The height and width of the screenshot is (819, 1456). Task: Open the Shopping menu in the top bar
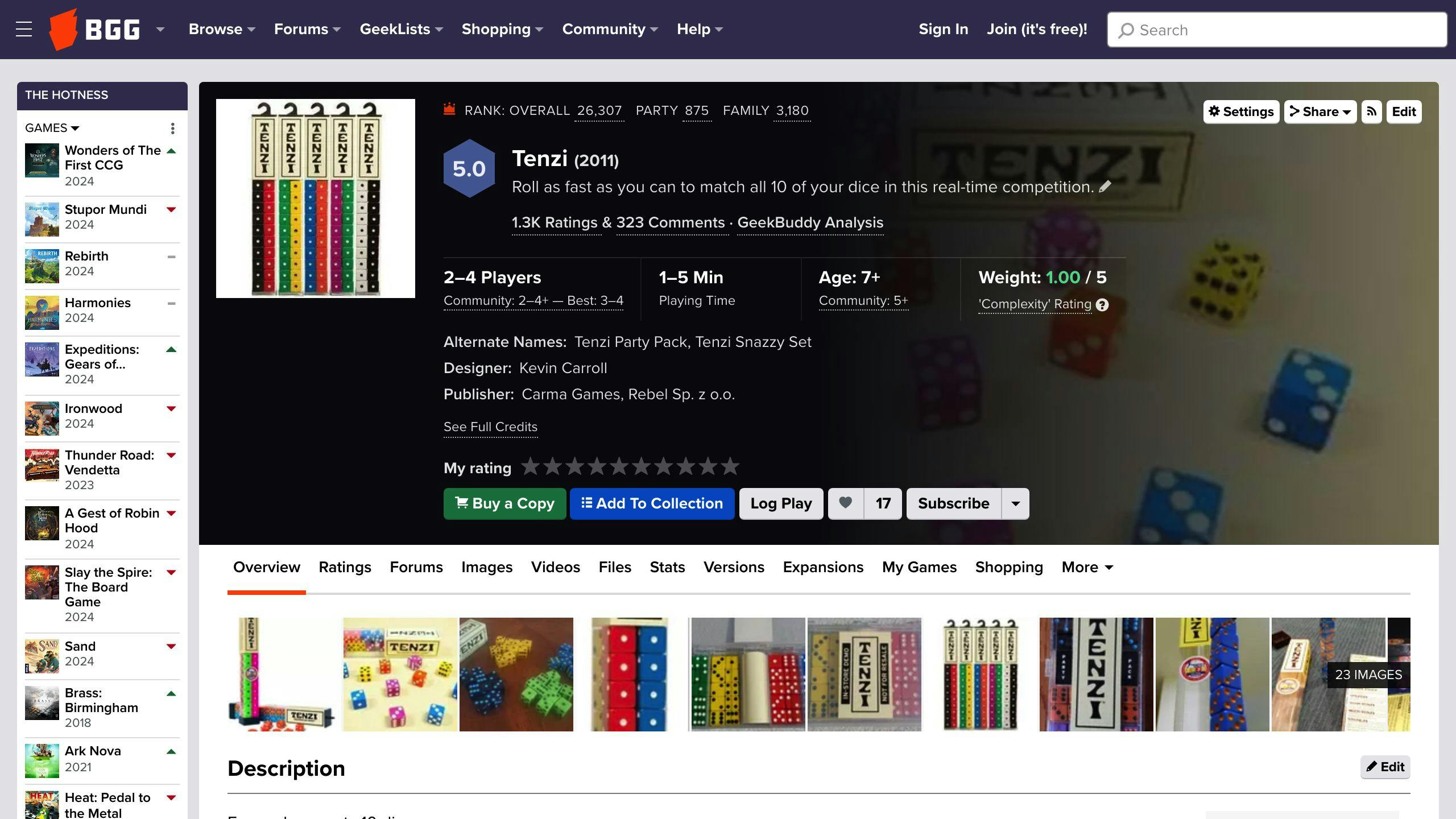coord(502,29)
